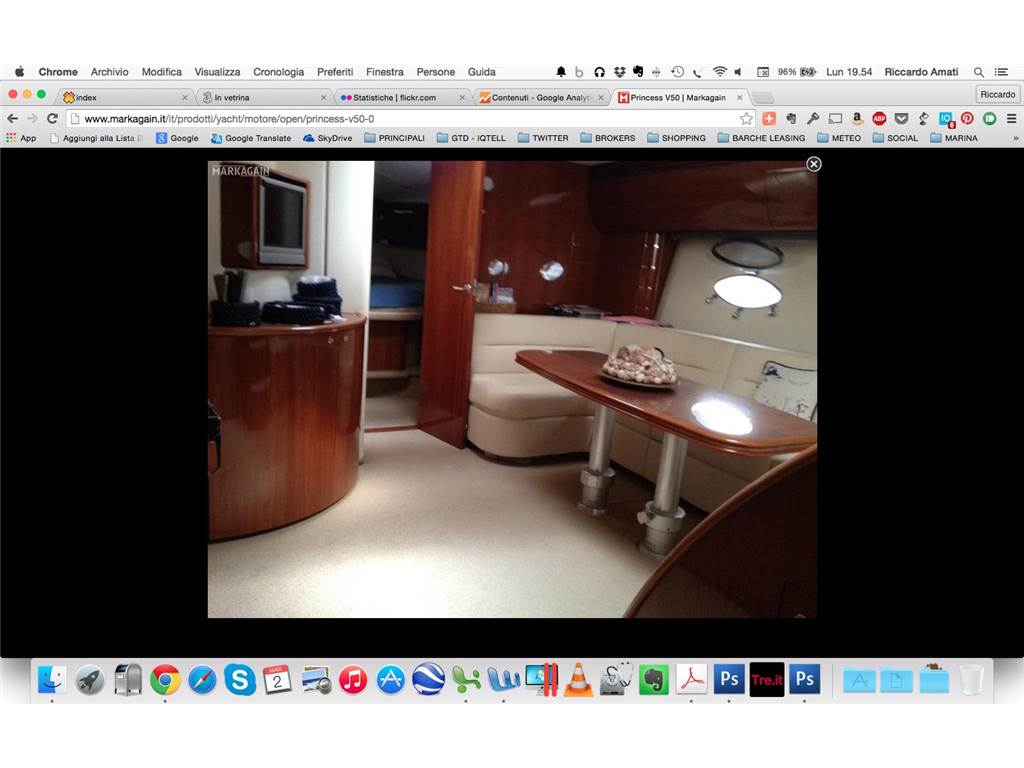1024x768 pixels.
Task: Open Chrome hamburger menu
Action: pos(1012,119)
